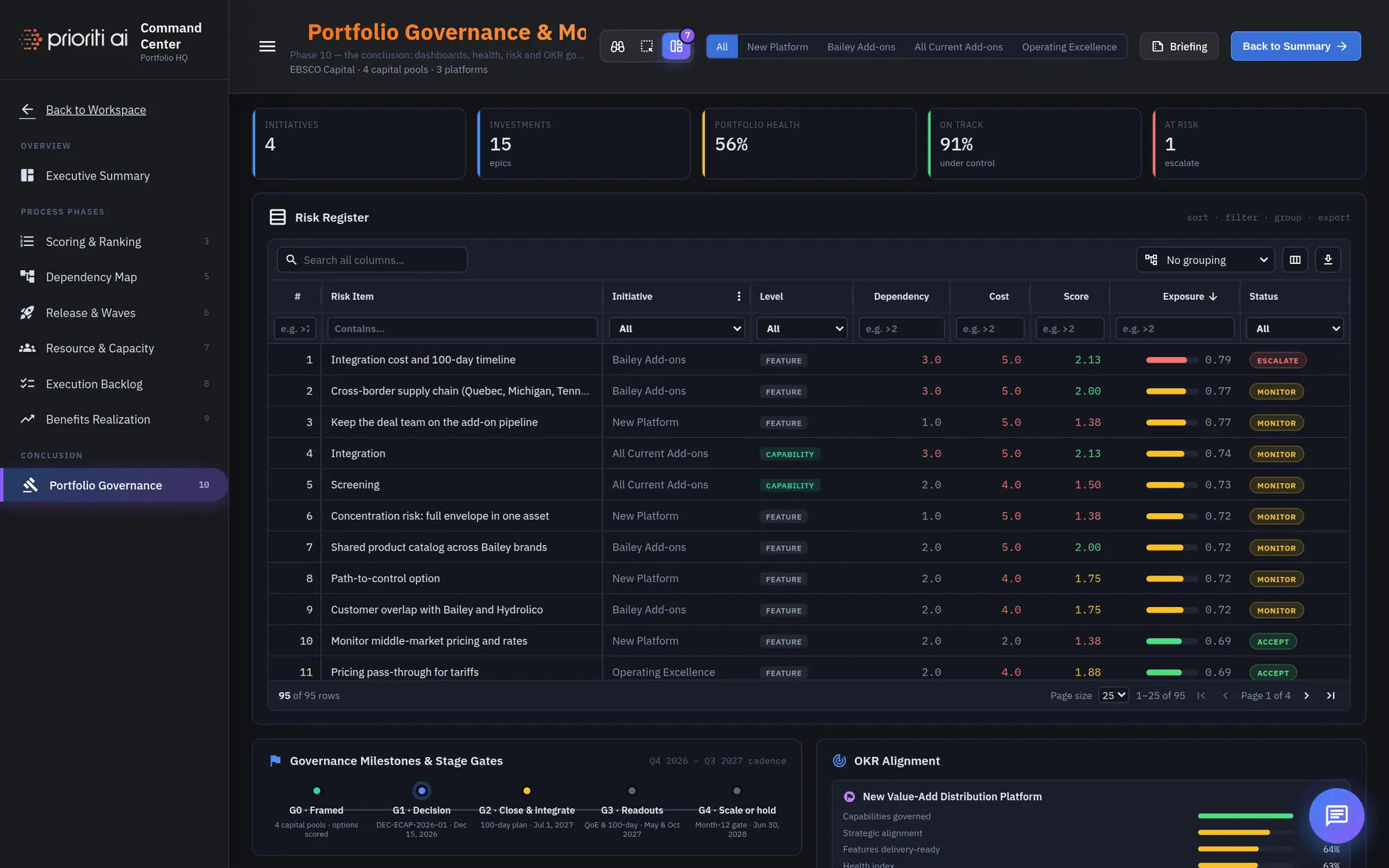The width and height of the screenshot is (1389, 868).
Task: Select the New Platform filter tab
Action: point(777,47)
